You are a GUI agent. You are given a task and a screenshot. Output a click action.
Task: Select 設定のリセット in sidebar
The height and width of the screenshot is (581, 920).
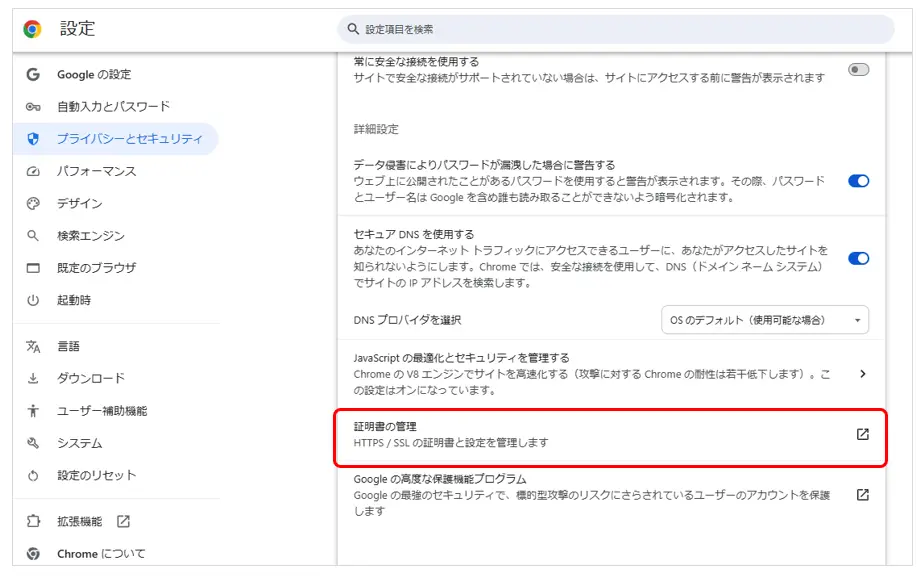(96, 475)
